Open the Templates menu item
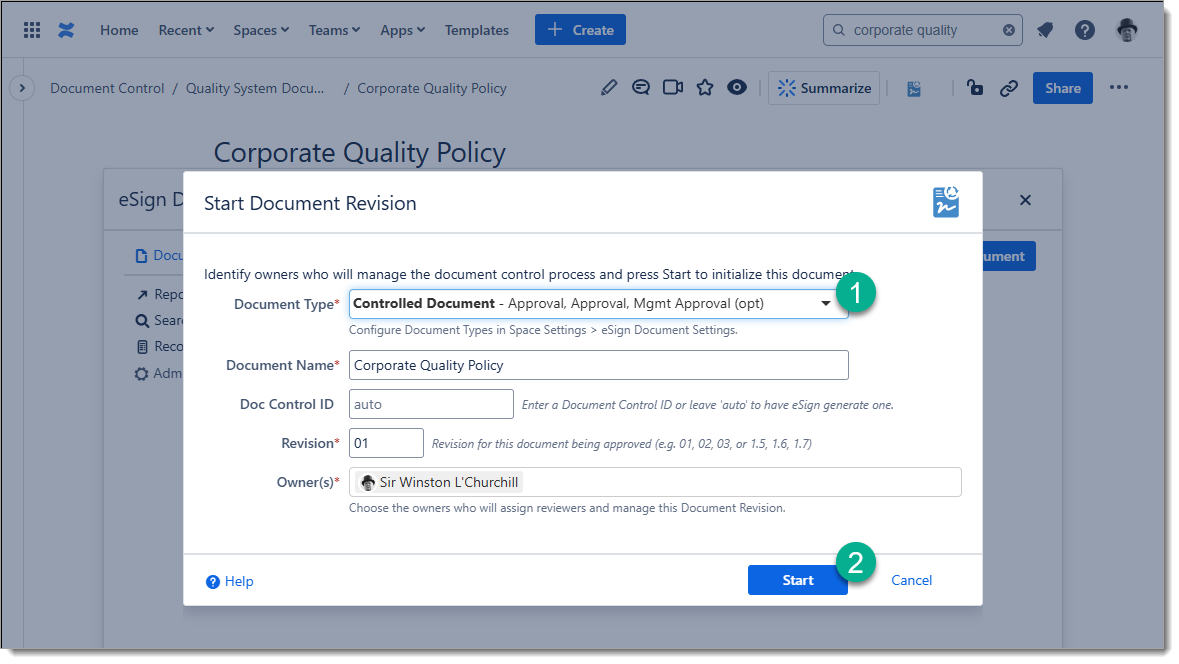This screenshot has height=664, width=1179. click(477, 30)
